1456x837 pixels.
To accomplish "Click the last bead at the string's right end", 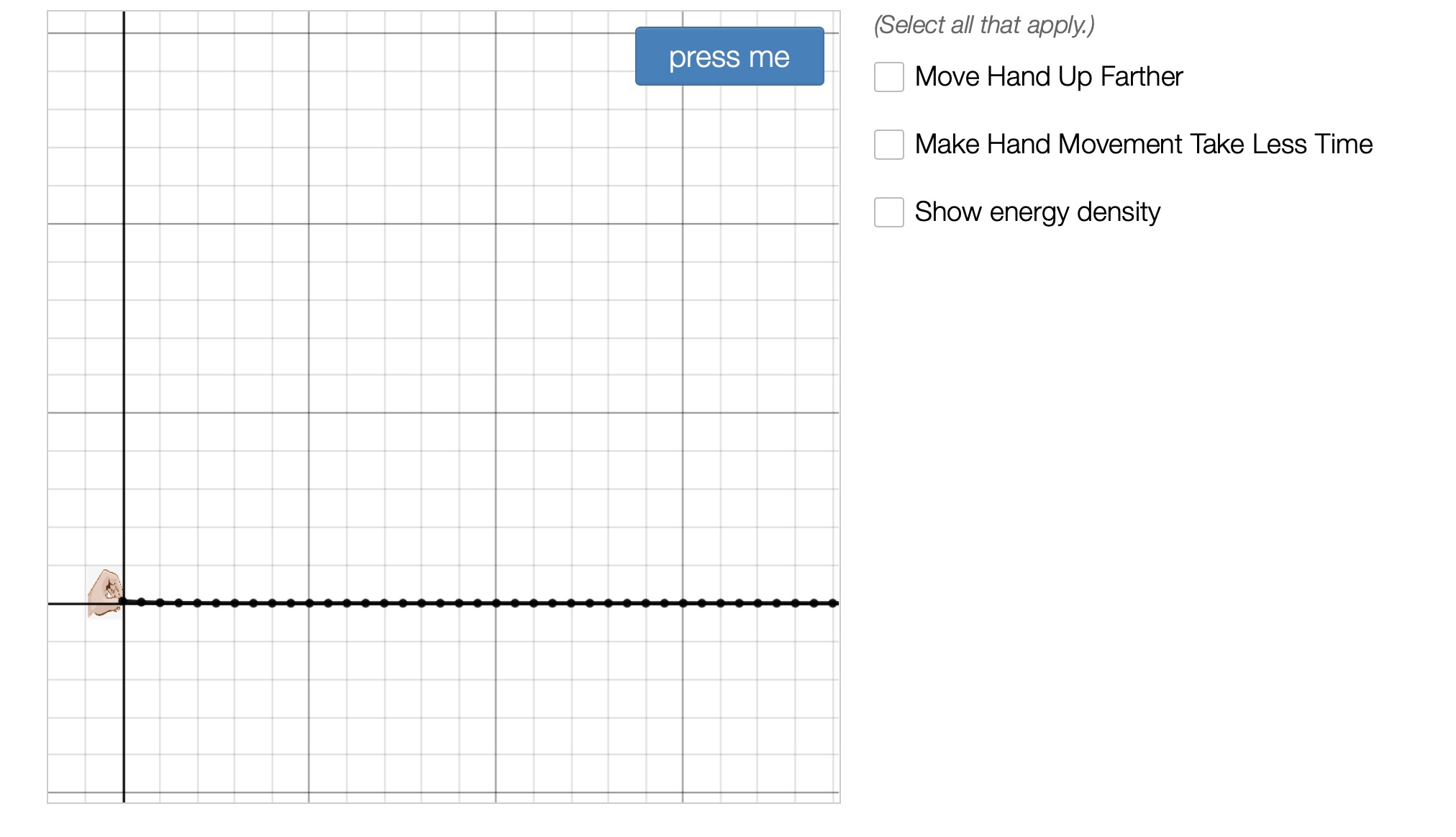I will click(833, 603).
